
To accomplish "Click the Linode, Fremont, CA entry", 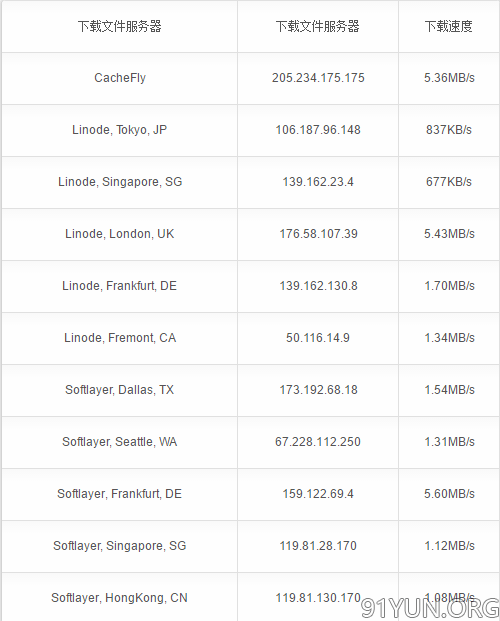I will (120, 338).
